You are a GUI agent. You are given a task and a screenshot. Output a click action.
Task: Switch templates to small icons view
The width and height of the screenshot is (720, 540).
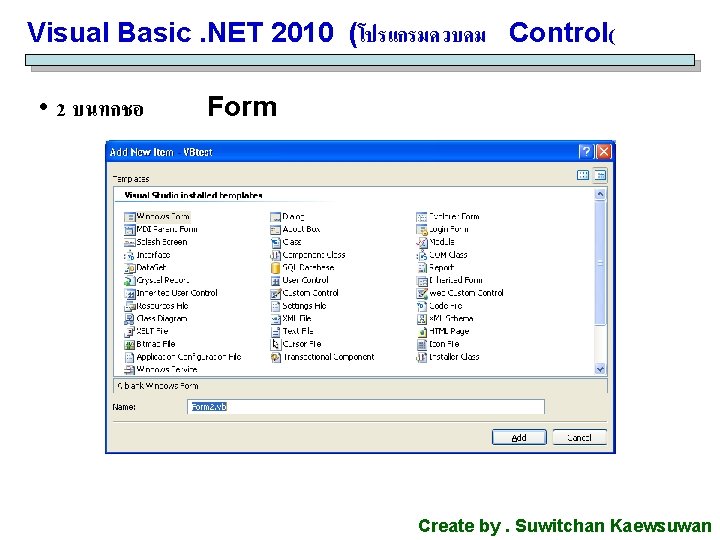(x=600, y=175)
